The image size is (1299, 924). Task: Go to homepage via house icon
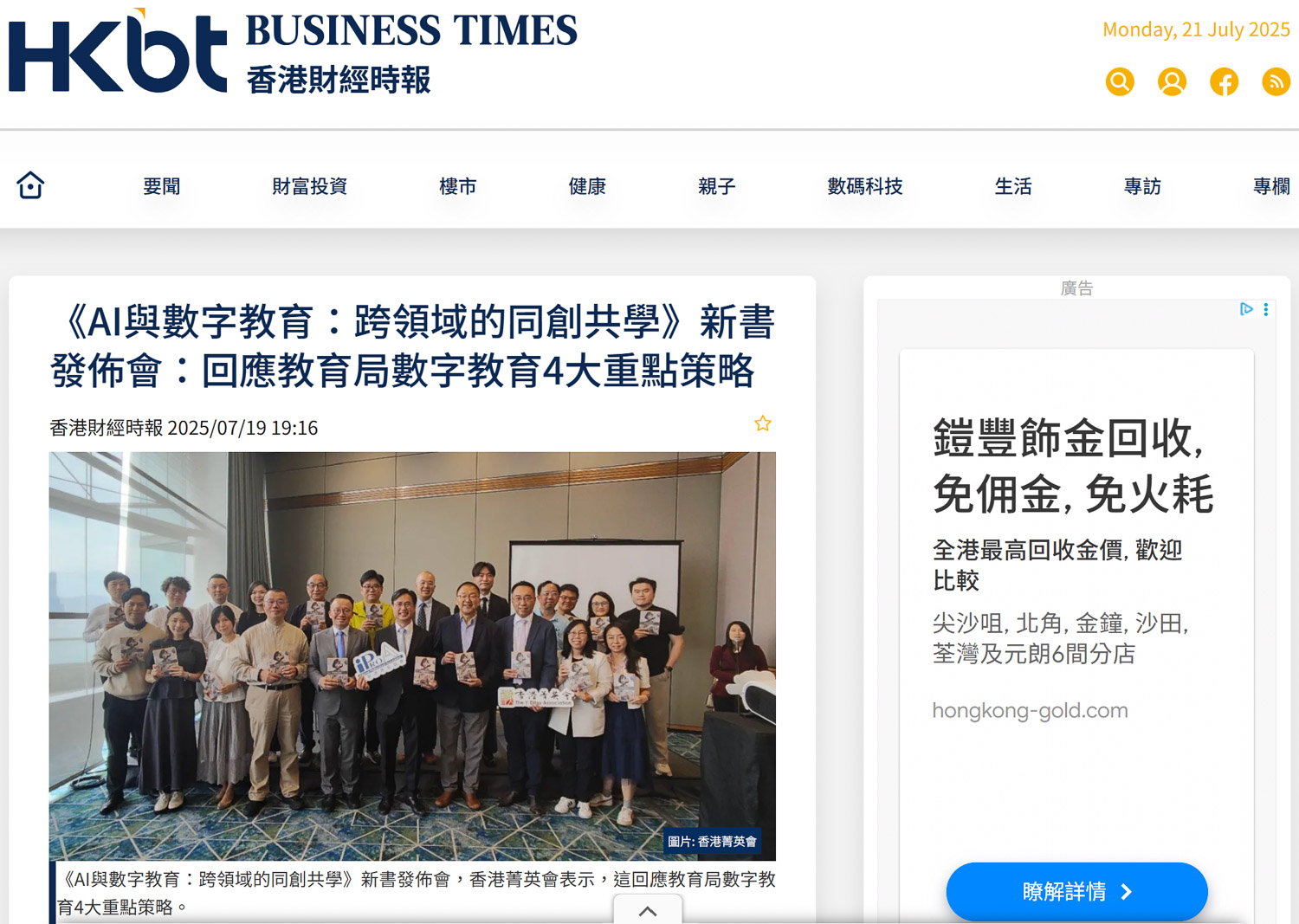coord(30,185)
